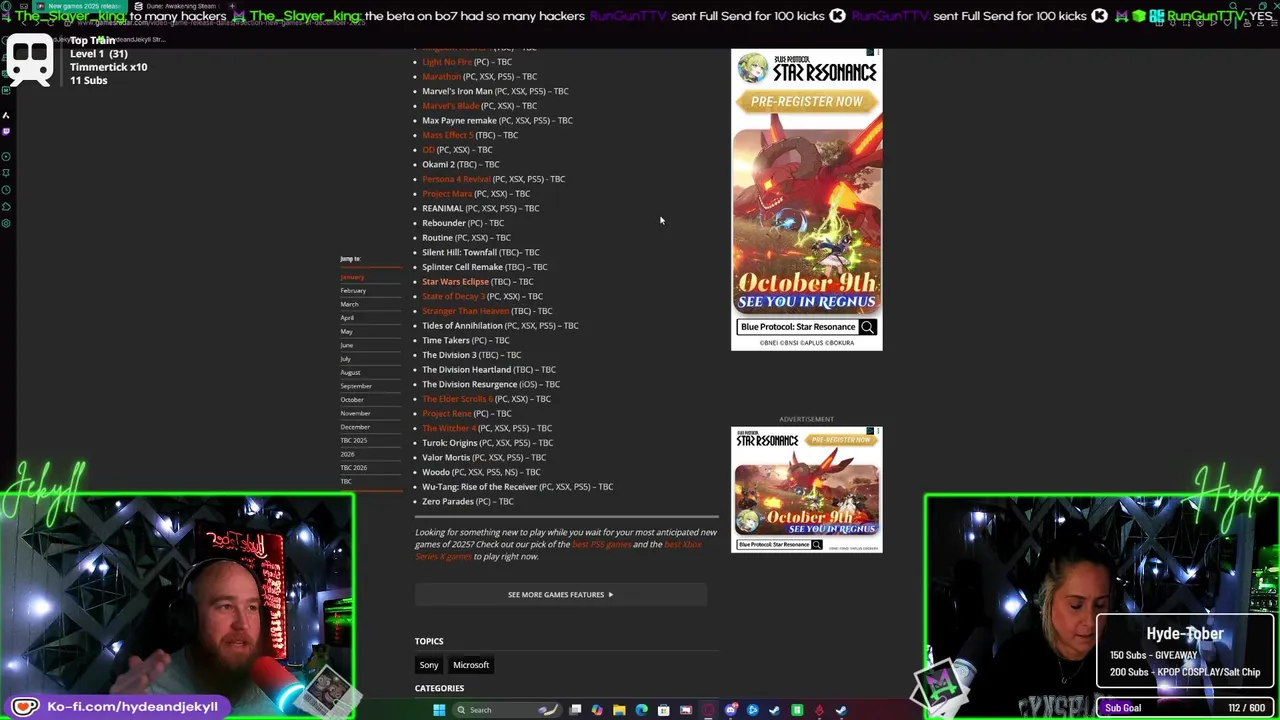
Task: Select Turok: Origins list entry
Action: 487,443
